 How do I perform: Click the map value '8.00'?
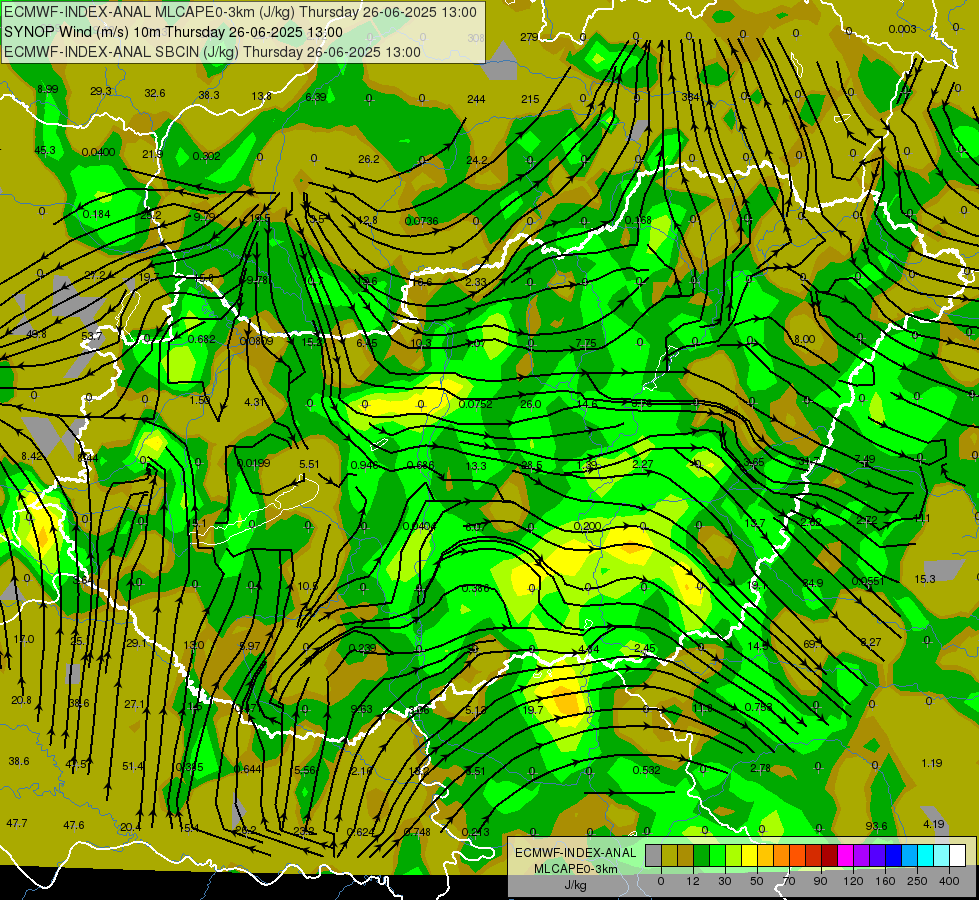pos(804,339)
